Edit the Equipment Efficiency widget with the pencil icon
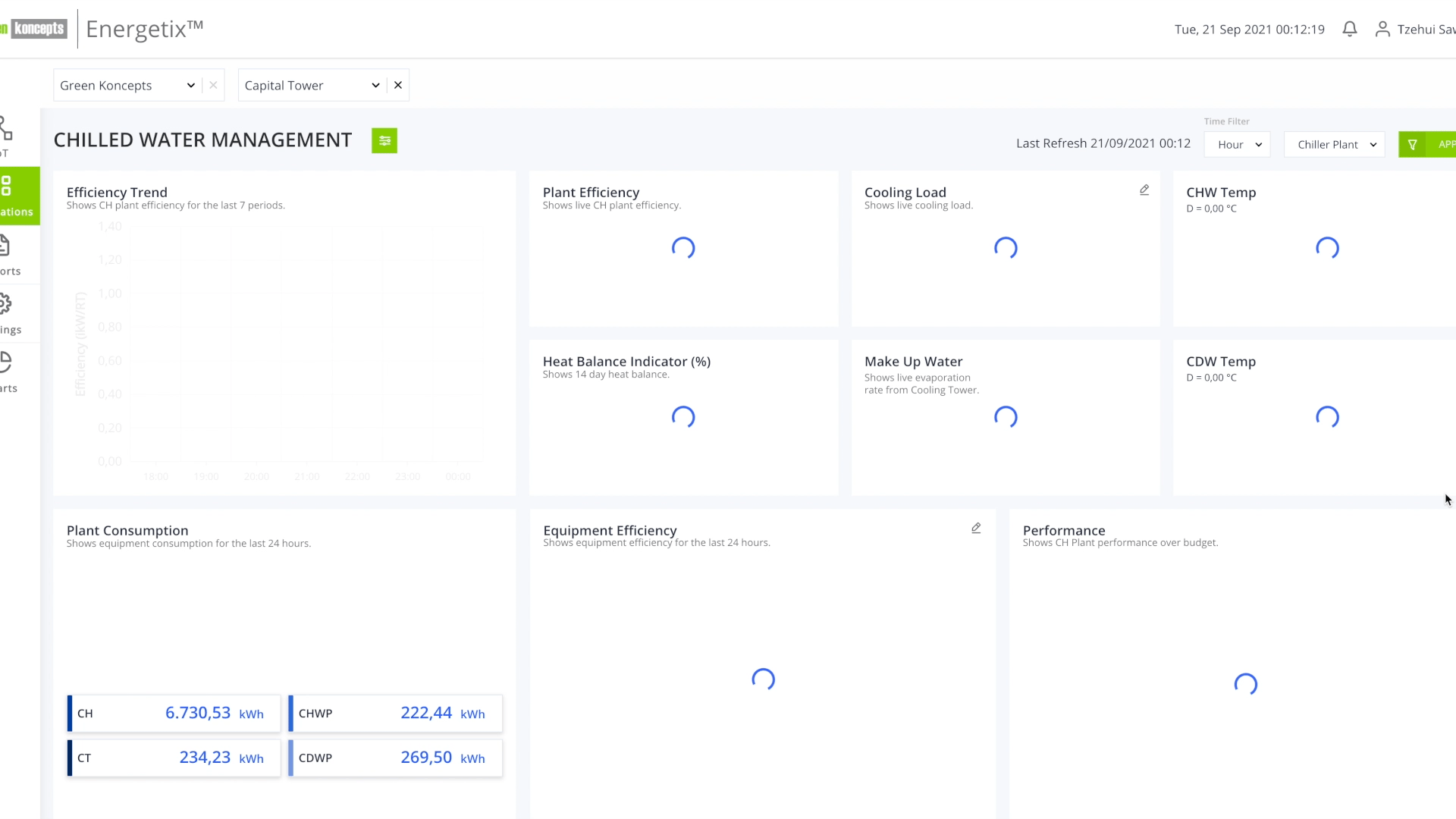The height and width of the screenshot is (819, 1456). coord(976,529)
